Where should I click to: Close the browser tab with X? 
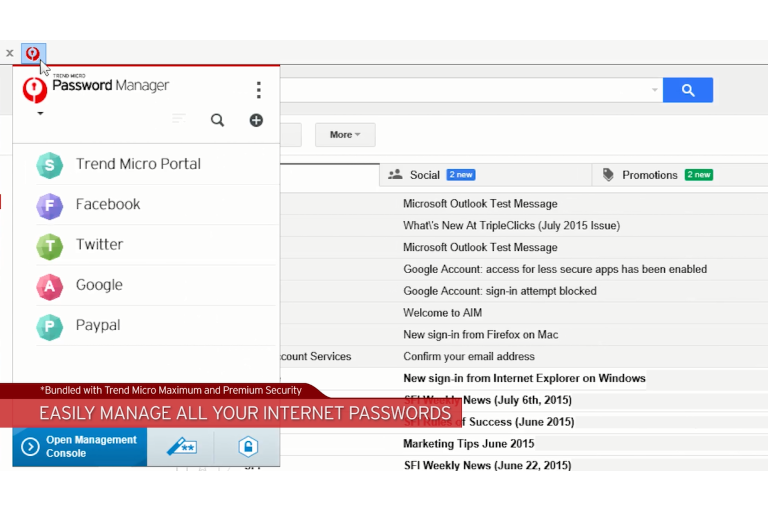(10, 53)
